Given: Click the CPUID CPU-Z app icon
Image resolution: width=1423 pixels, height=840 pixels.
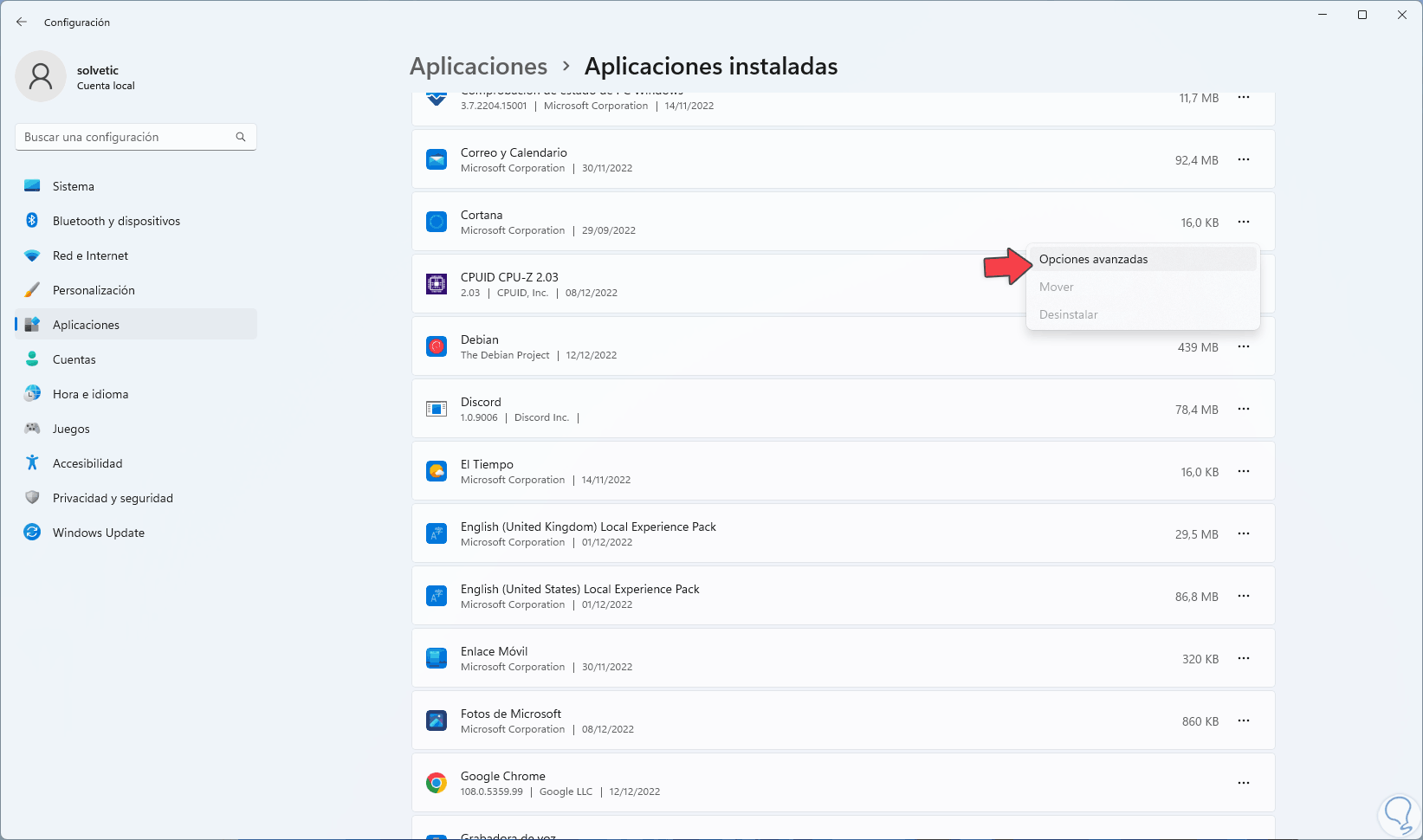Looking at the screenshot, I should pyautogui.click(x=437, y=284).
